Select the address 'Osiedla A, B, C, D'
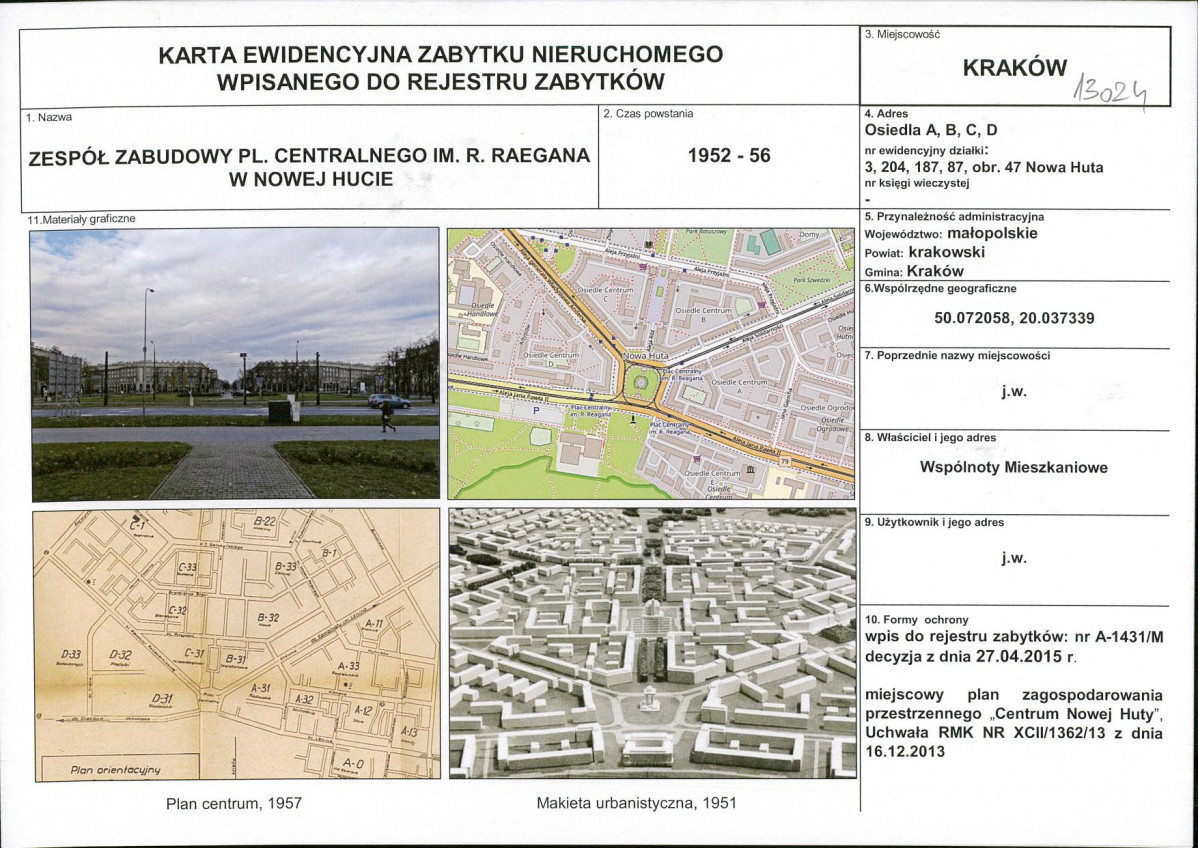 pos(931,131)
